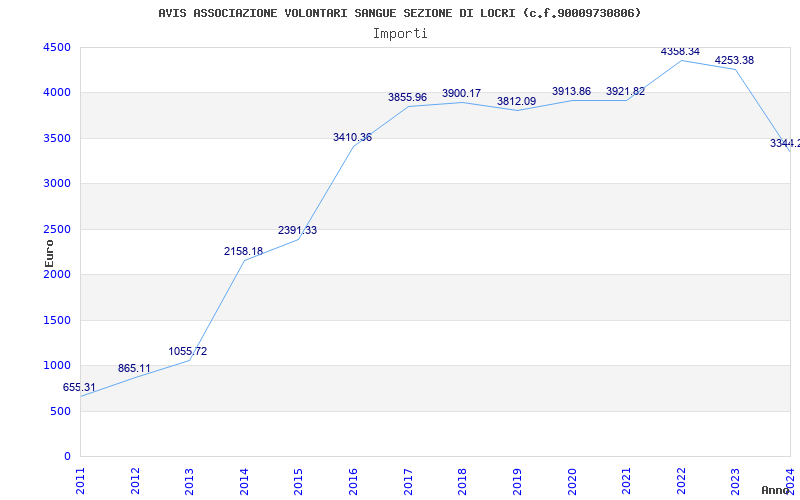The height and width of the screenshot is (500, 800).
Task: Click the 2017 x-axis year label
Action: click(x=408, y=481)
